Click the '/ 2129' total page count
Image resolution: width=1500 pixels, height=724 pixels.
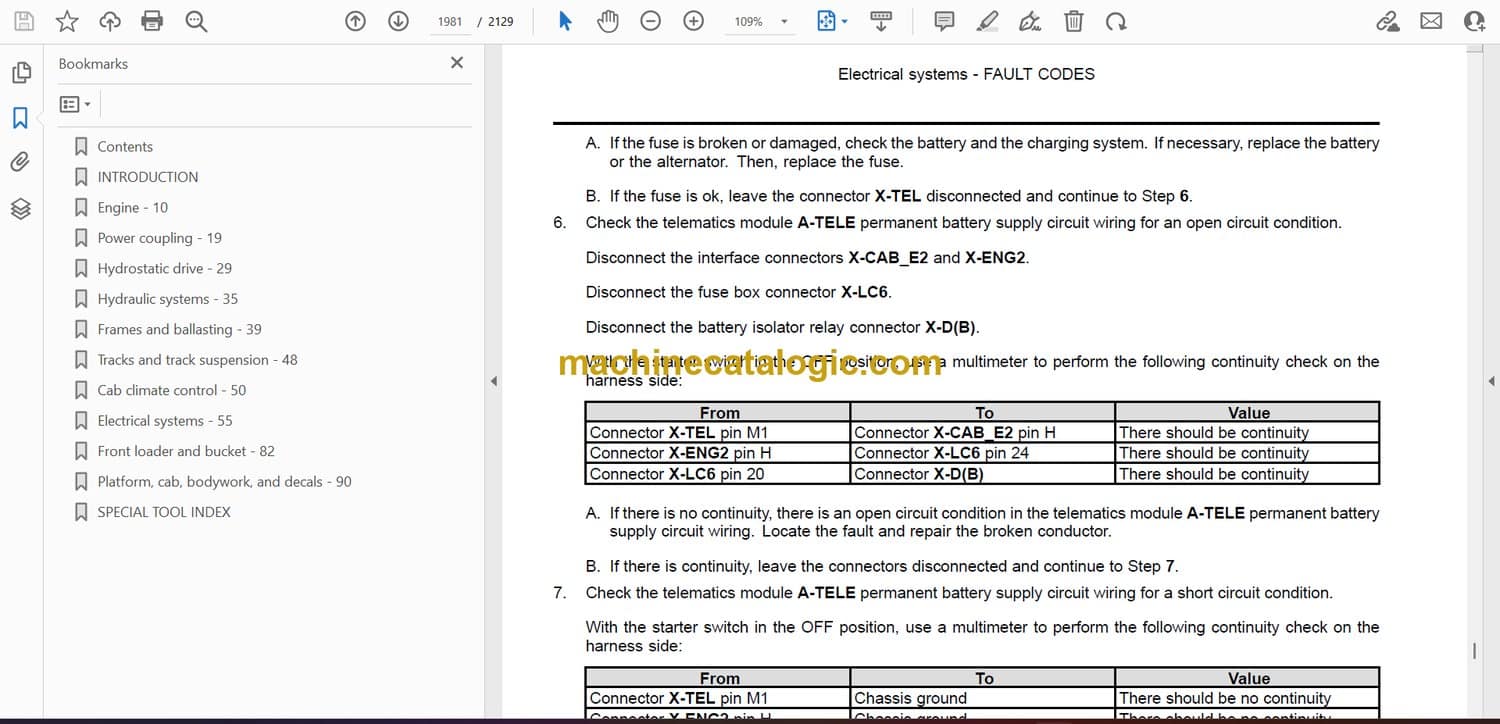(496, 21)
